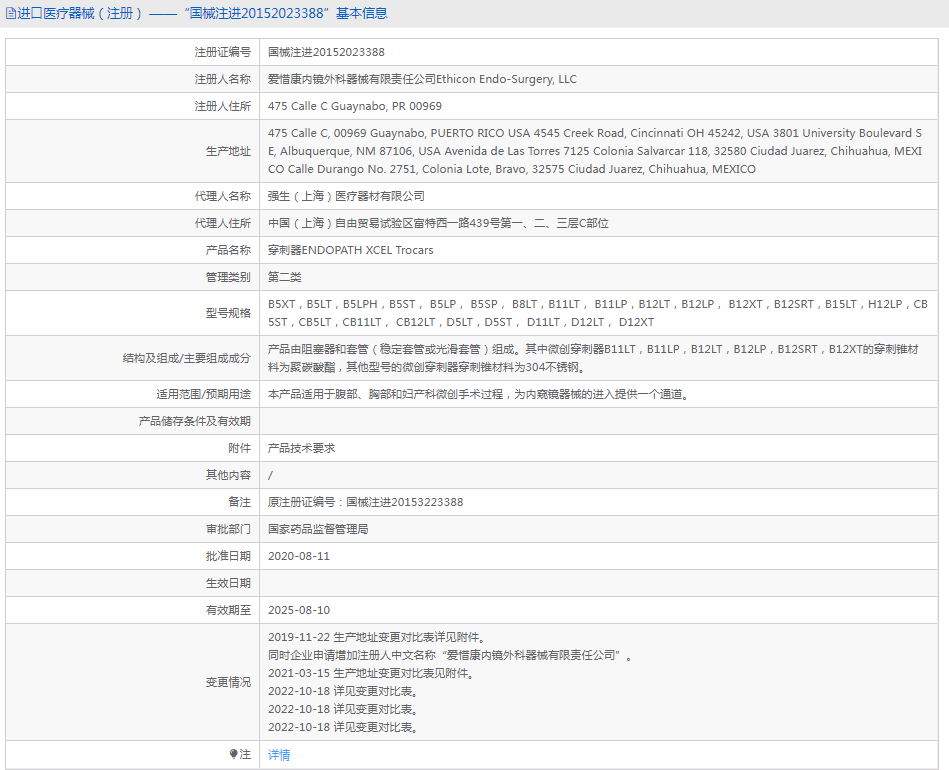This screenshot has width=949, height=770.
Task: Open the 详情 link in the 注 row
Action: click(x=279, y=755)
